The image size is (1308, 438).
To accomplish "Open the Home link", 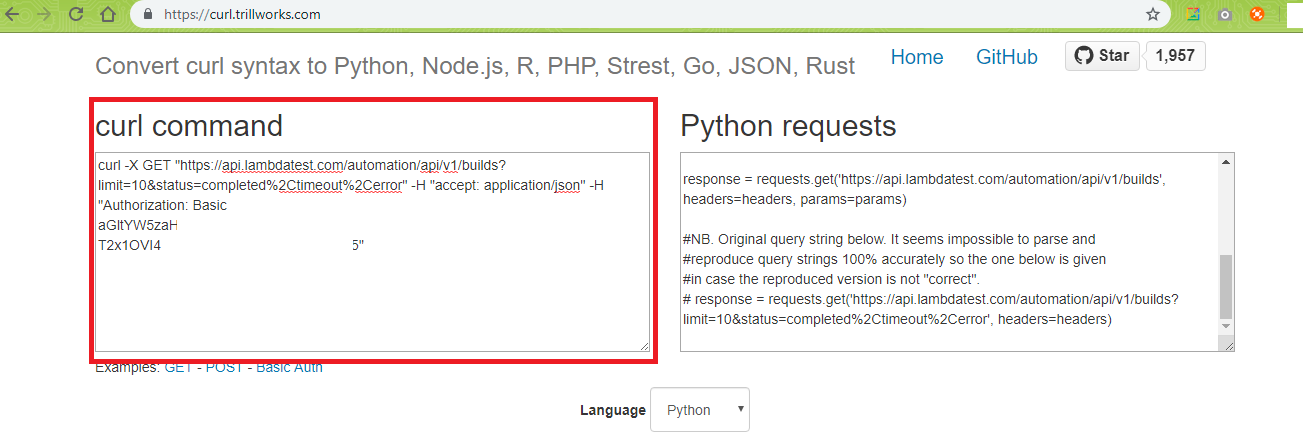I will [917, 57].
